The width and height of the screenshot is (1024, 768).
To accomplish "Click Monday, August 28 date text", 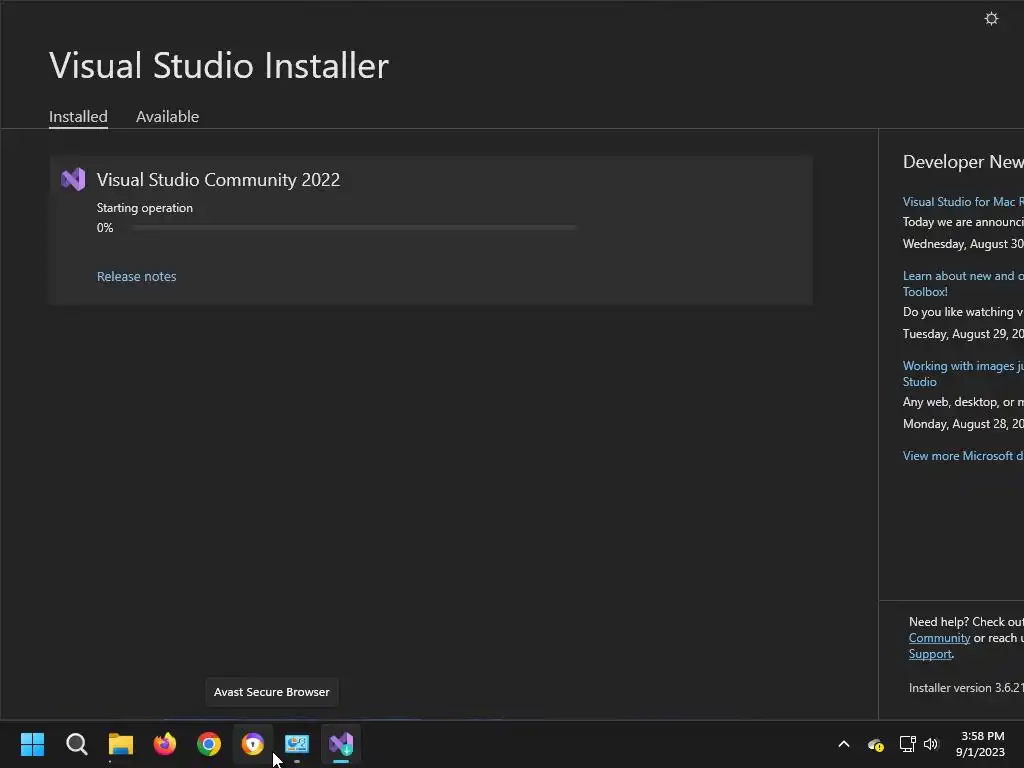I will pyautogui.click(x=963, y=424).
